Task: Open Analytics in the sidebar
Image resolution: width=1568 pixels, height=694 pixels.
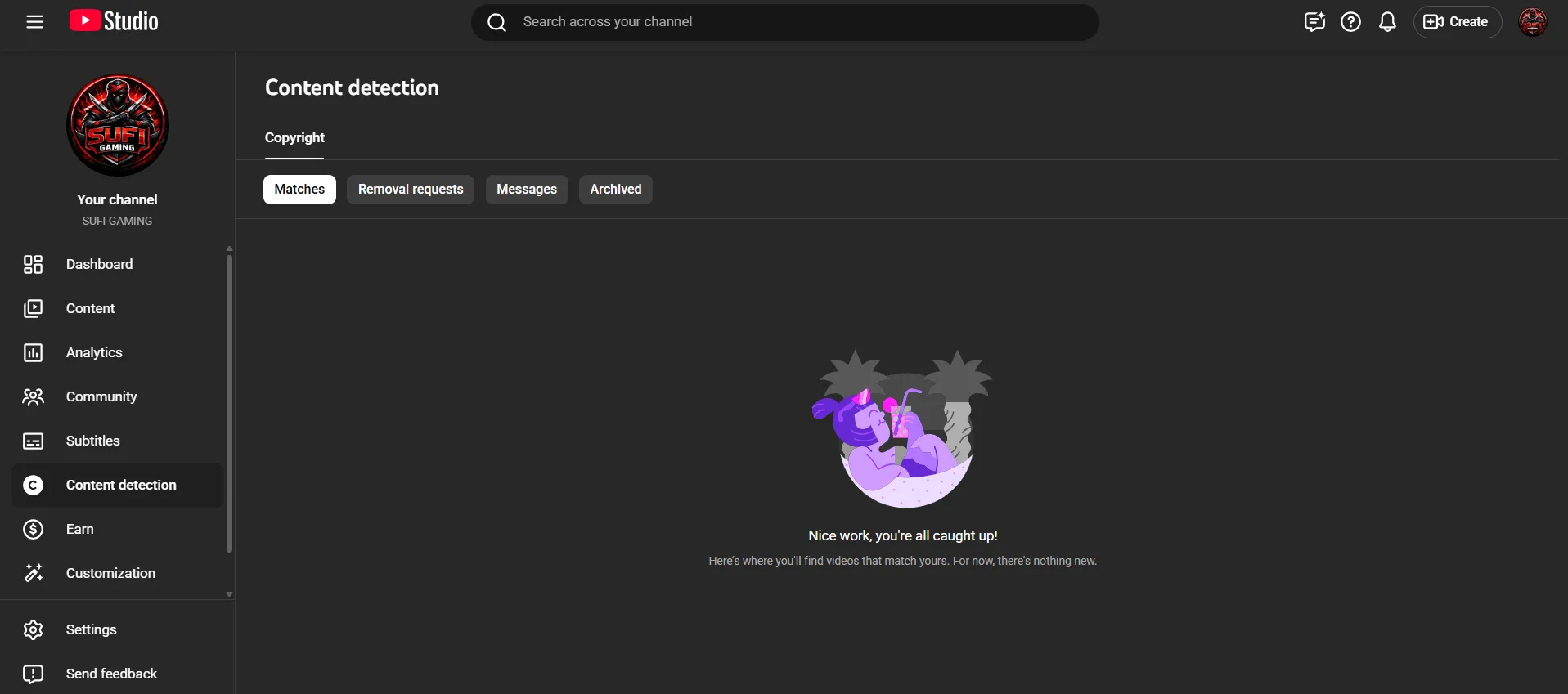Action: 118,352
